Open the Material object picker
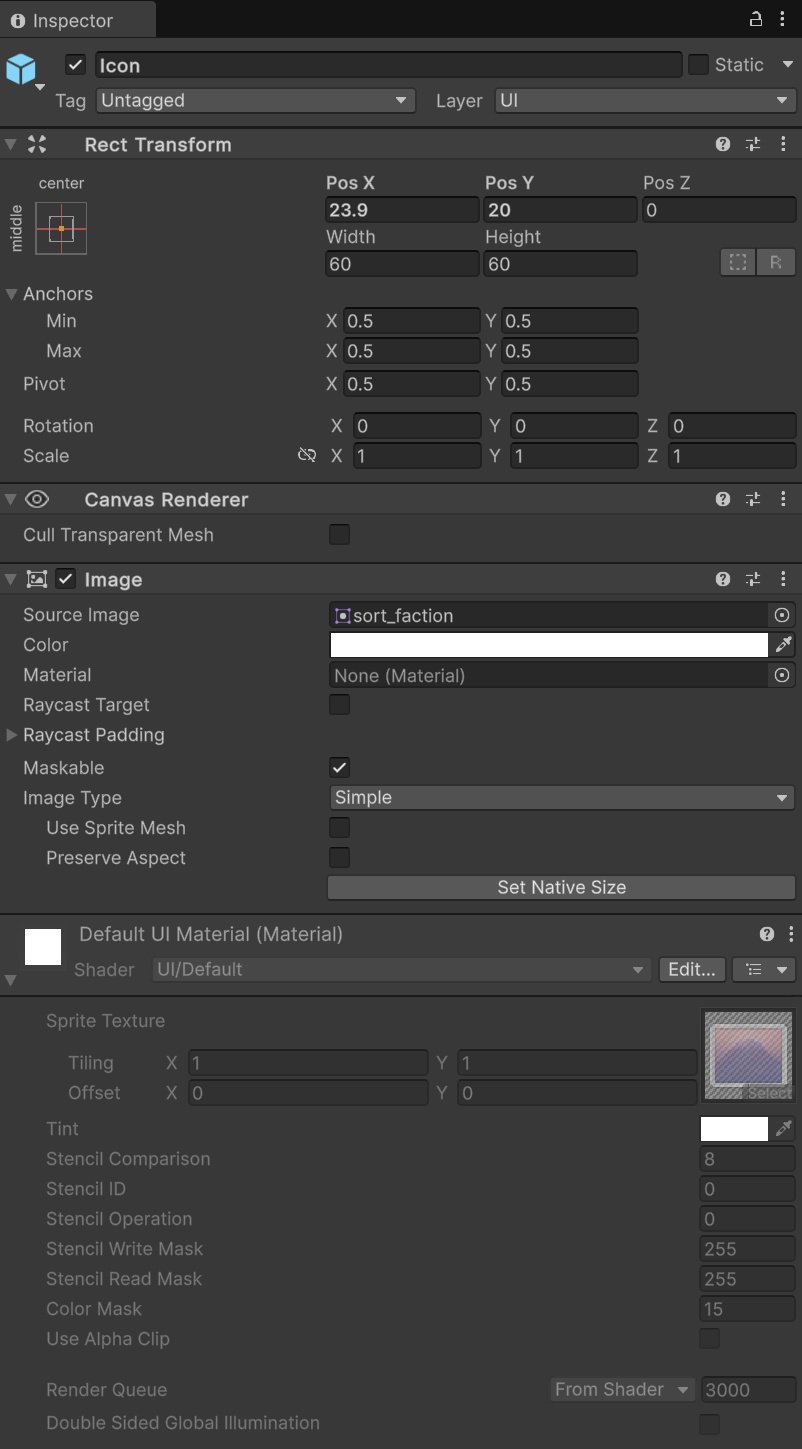802x1449 pixels. [781, 675]
